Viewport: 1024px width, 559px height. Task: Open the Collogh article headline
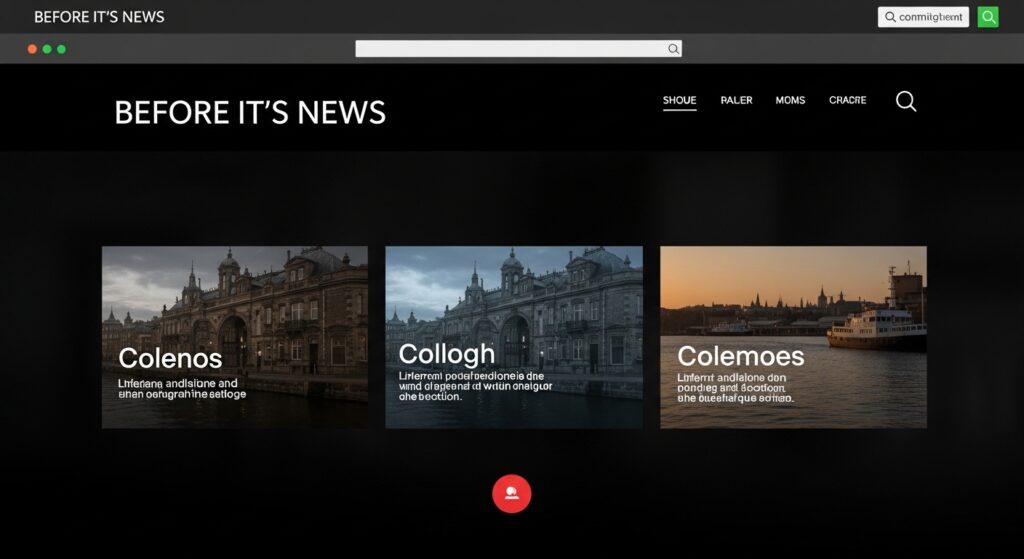(446, 354)
